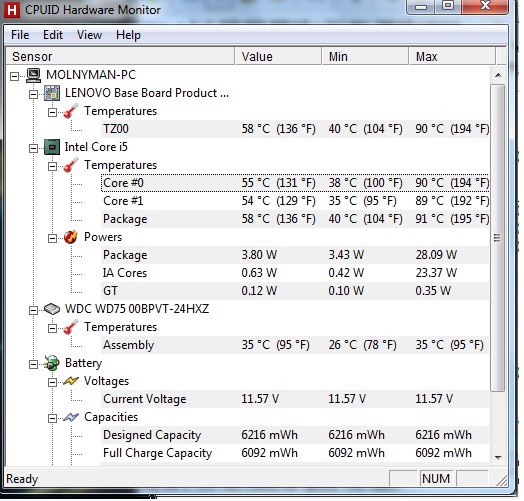Collapse the Intel Core i5 node
524x501 pixels.
point(33,148)
